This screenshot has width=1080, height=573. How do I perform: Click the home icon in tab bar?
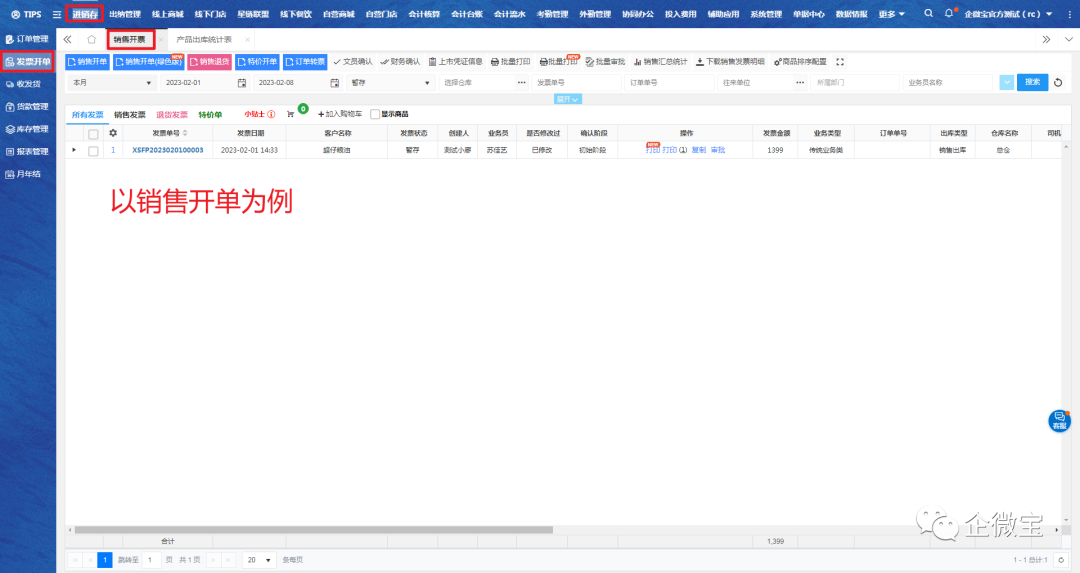pyautogui.click(x=91, y=39)
